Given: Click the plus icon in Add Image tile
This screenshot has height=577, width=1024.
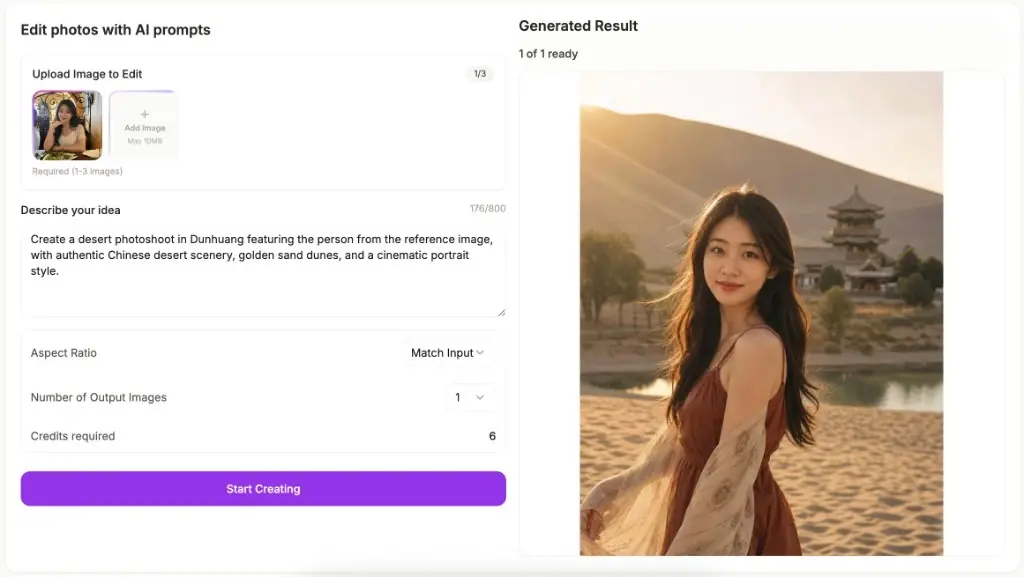Looking at the screenshot, I should [x=145, y=114].
